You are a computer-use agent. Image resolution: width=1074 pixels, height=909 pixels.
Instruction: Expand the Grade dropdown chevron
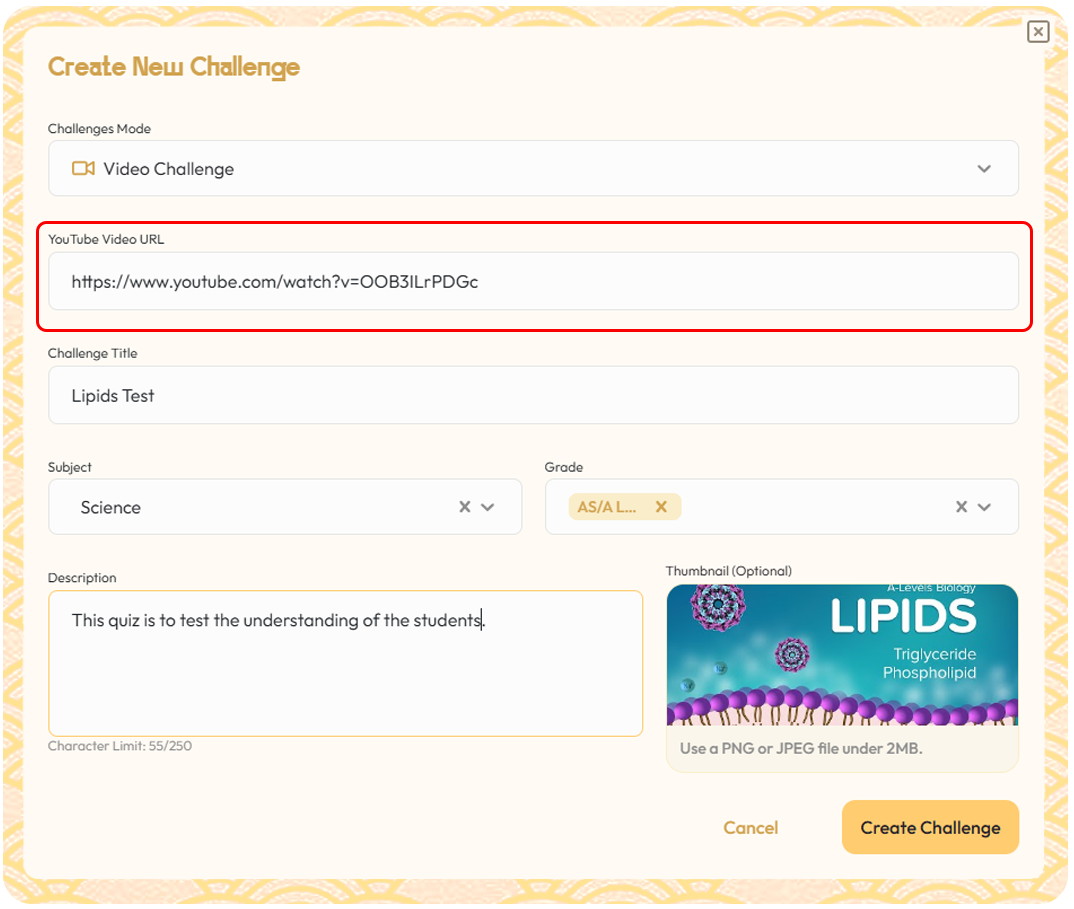(x=984, y=507)
